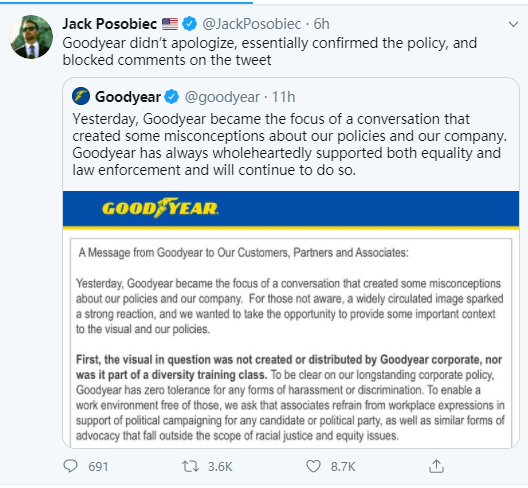Click Jack's tweet text about Goodyear policy

coord(269,52)
